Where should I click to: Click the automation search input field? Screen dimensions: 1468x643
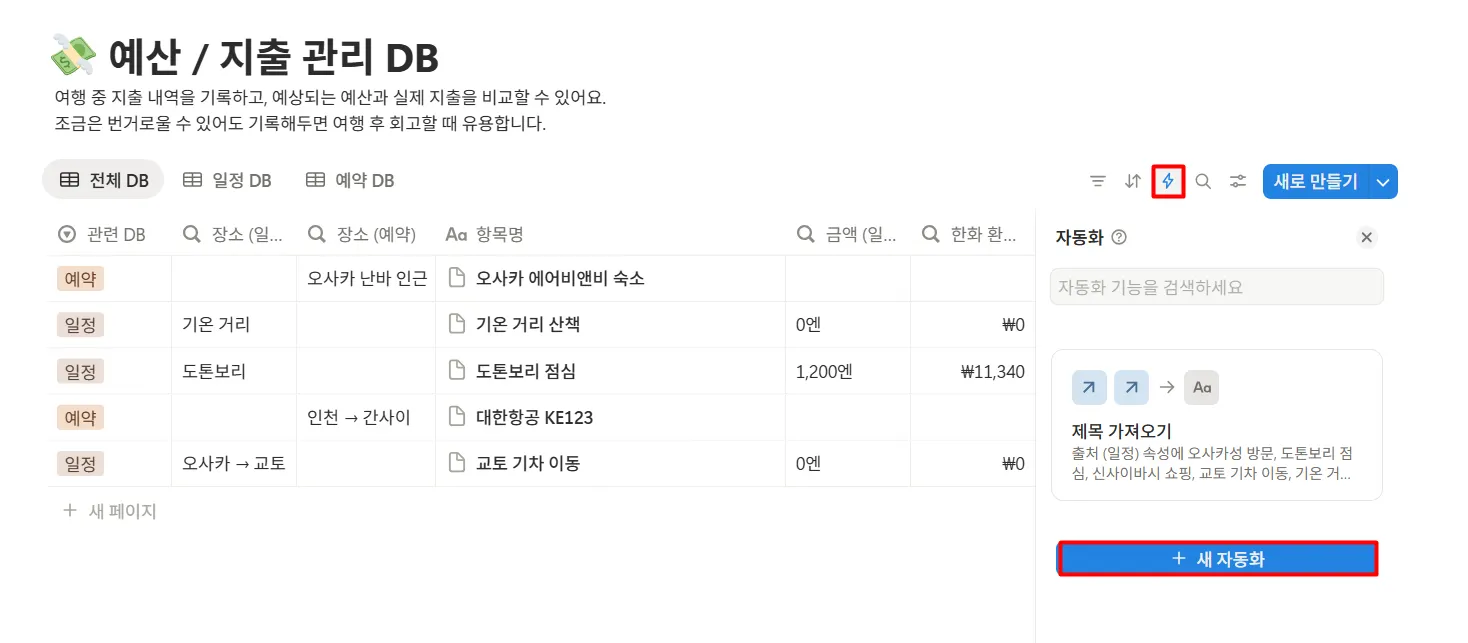(1216, 287)
